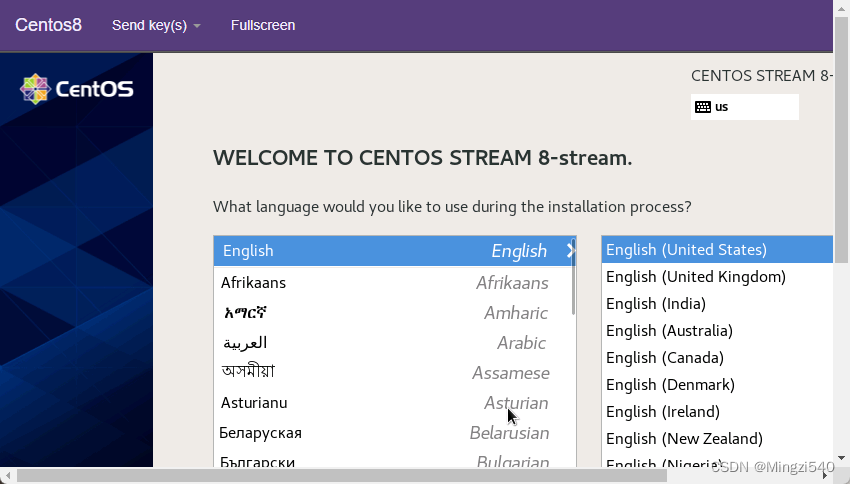This screenshot has height=484, width=850.
Task: Click the keyboard layout icon
Action: [x=703, y=107]
